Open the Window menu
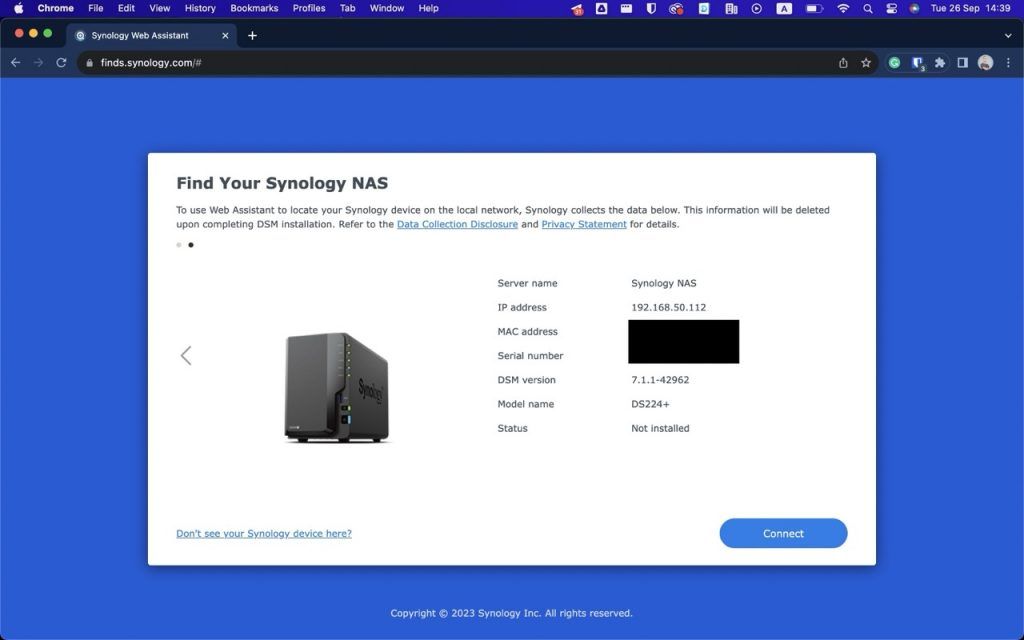Viewport: 1024px width, 640px height. tap(387, 8)
